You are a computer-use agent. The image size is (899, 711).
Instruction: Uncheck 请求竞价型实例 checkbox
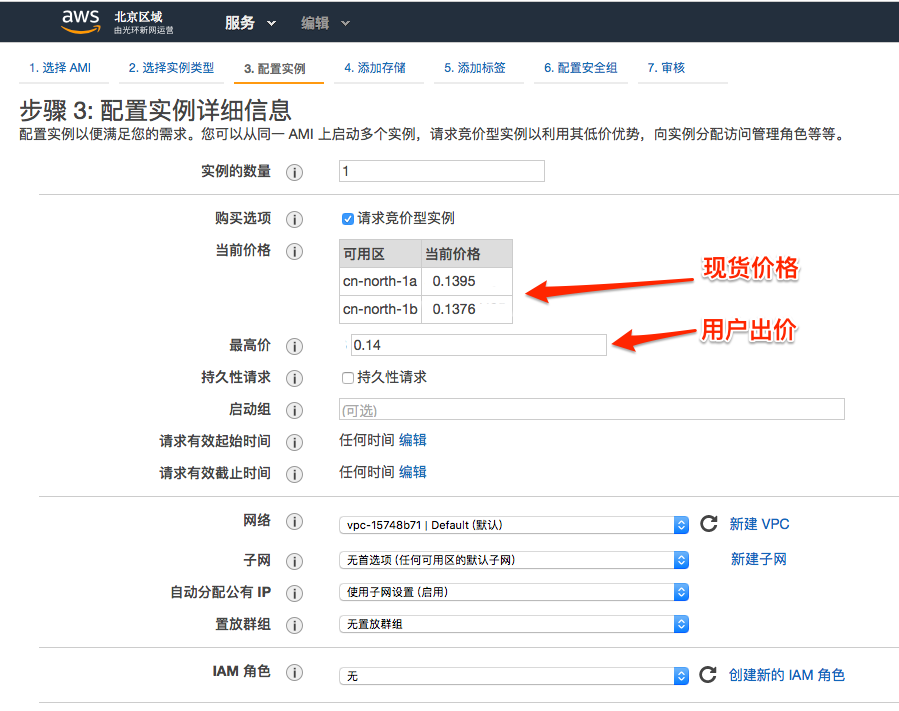347,218
